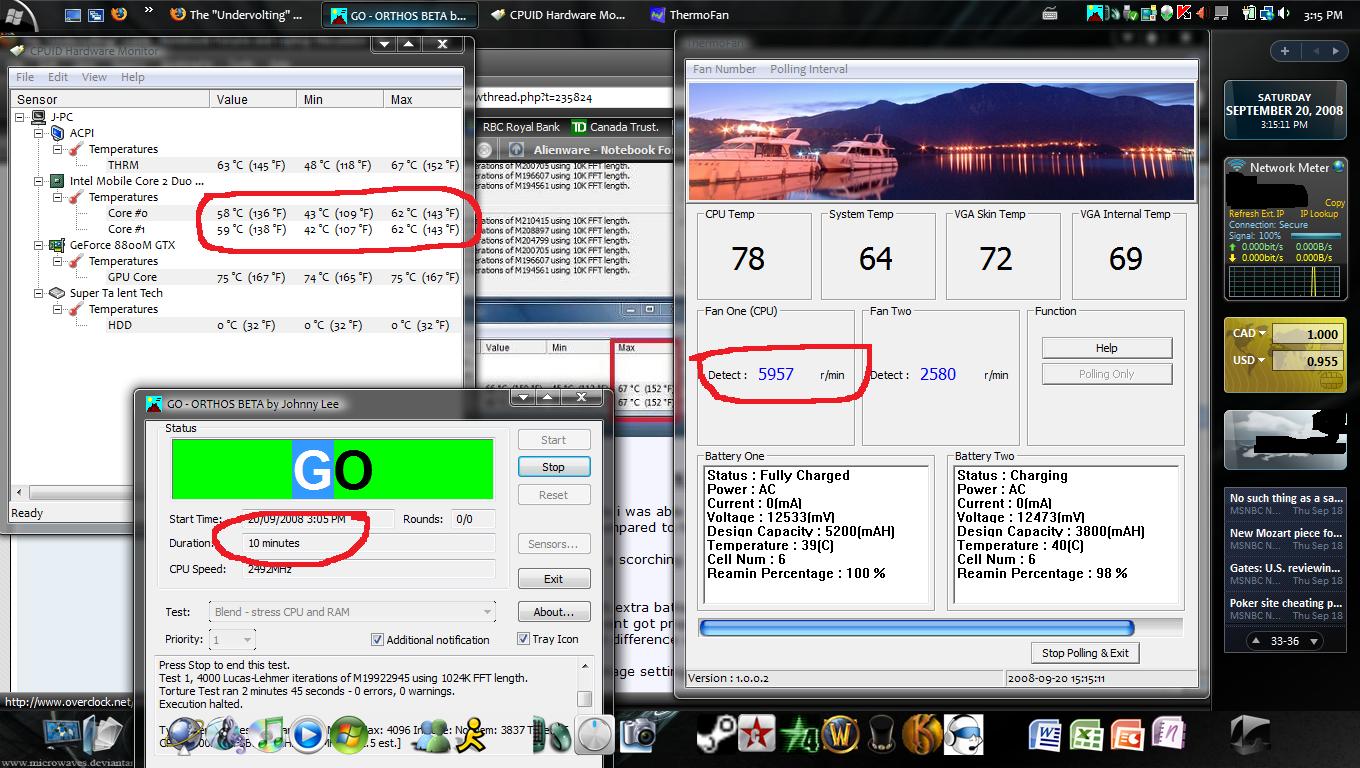This screenshot has height=768, width=1360.
Task: Open the Canada Trust bookmark
Action: (615, 127)
